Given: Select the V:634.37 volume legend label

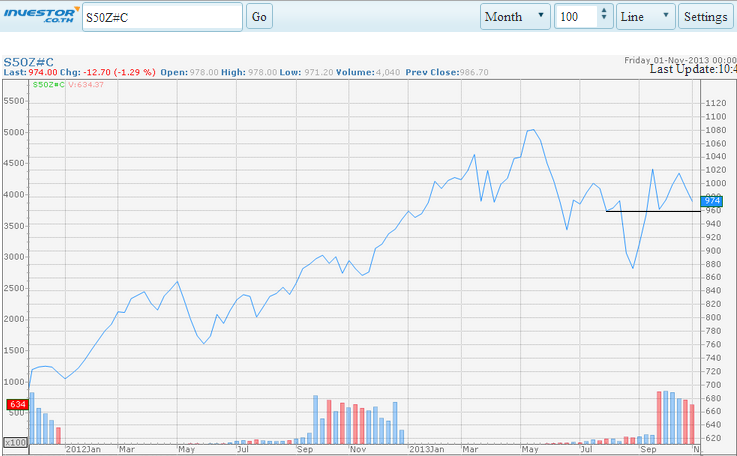Looking at the screenshot, I should (x=86, y=85).
